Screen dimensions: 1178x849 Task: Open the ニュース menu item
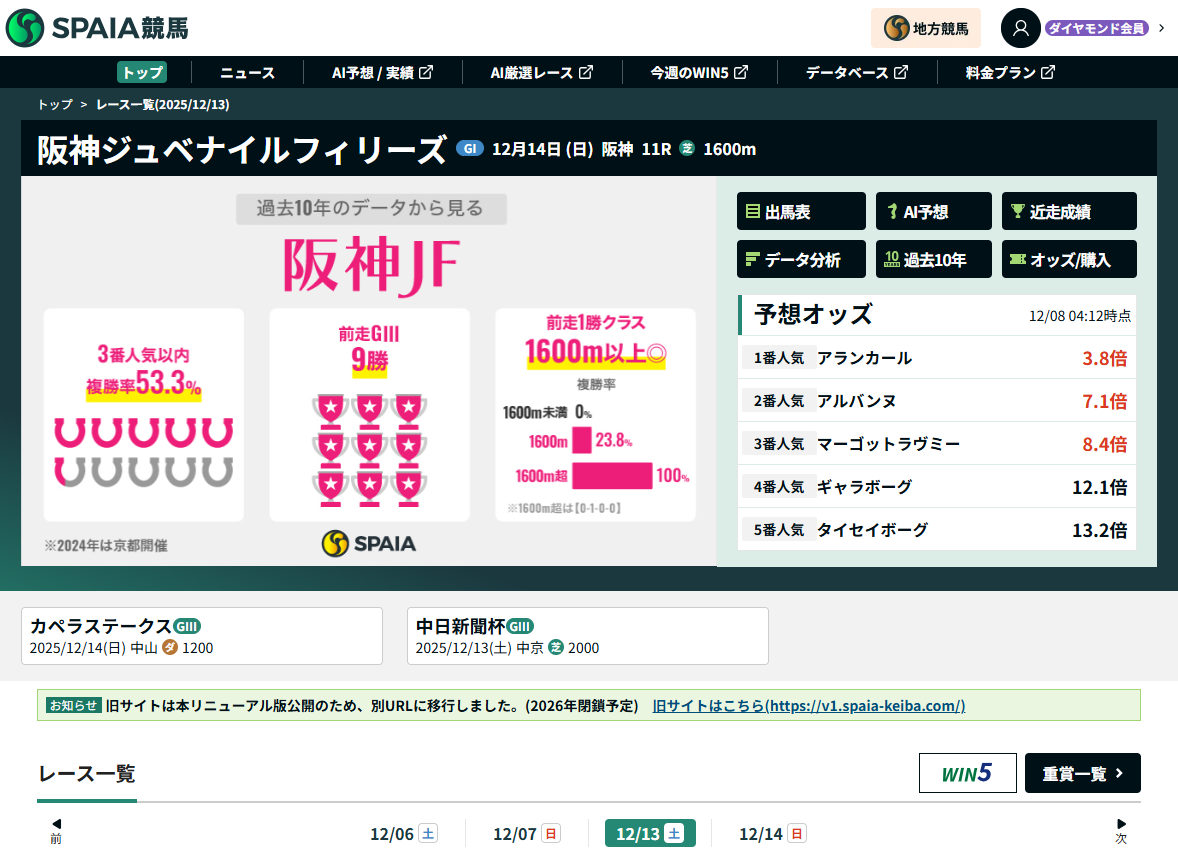(x=247, y=72)
